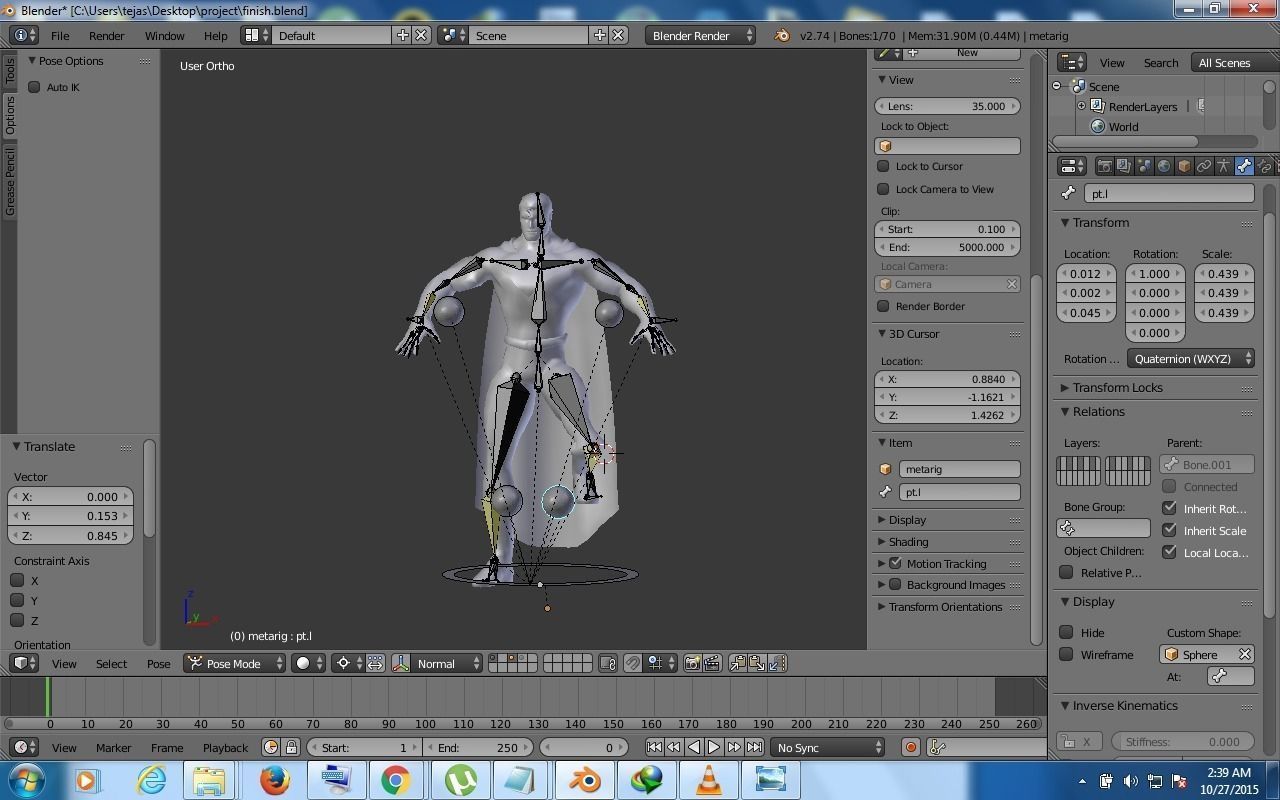The image size is (1280, 800).
Task: Click Search in the Outliner header
Action: (1160, 62)
